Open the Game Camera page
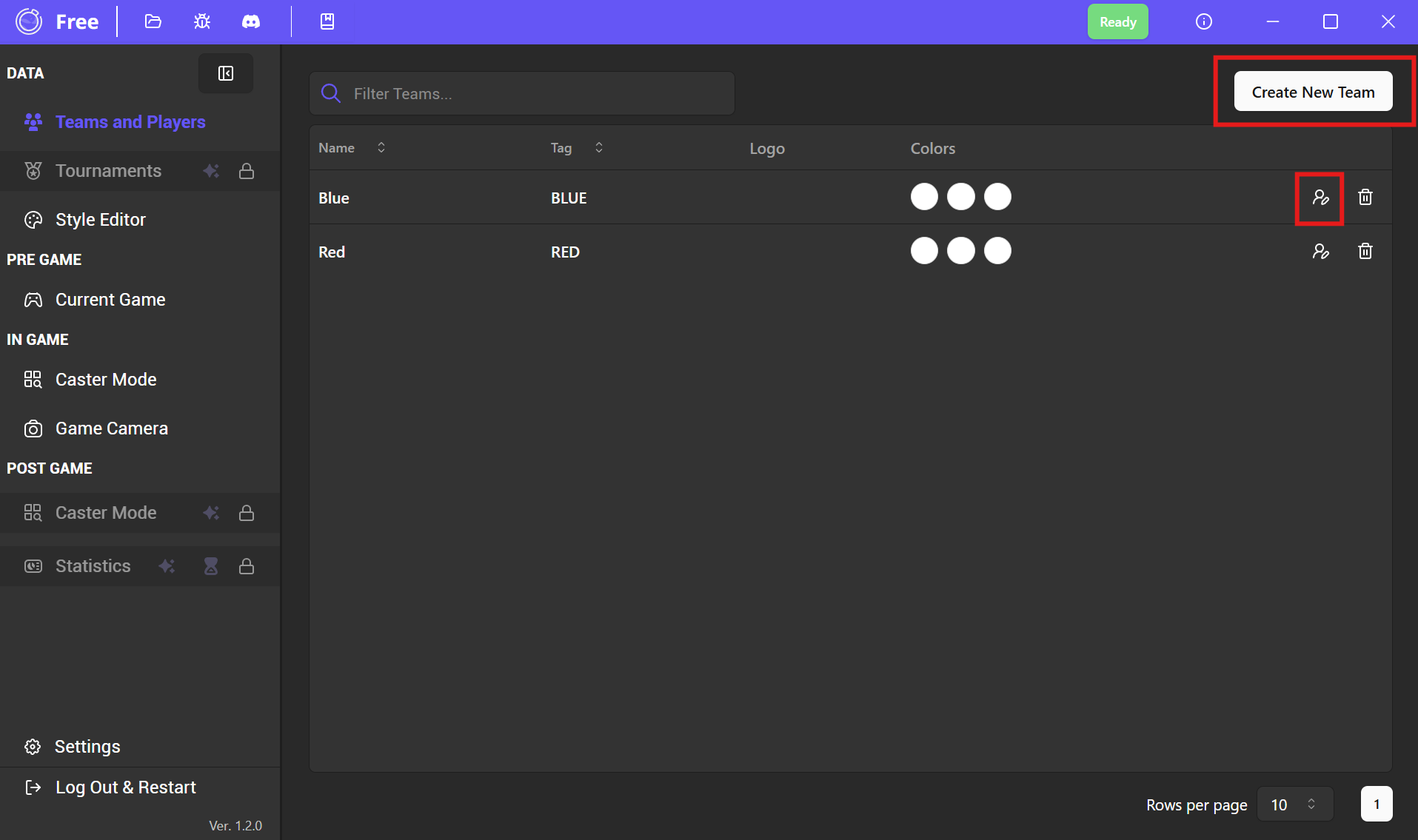This screenshot has width=1418, height=840. pyautogui.click(x=112, y=429)
